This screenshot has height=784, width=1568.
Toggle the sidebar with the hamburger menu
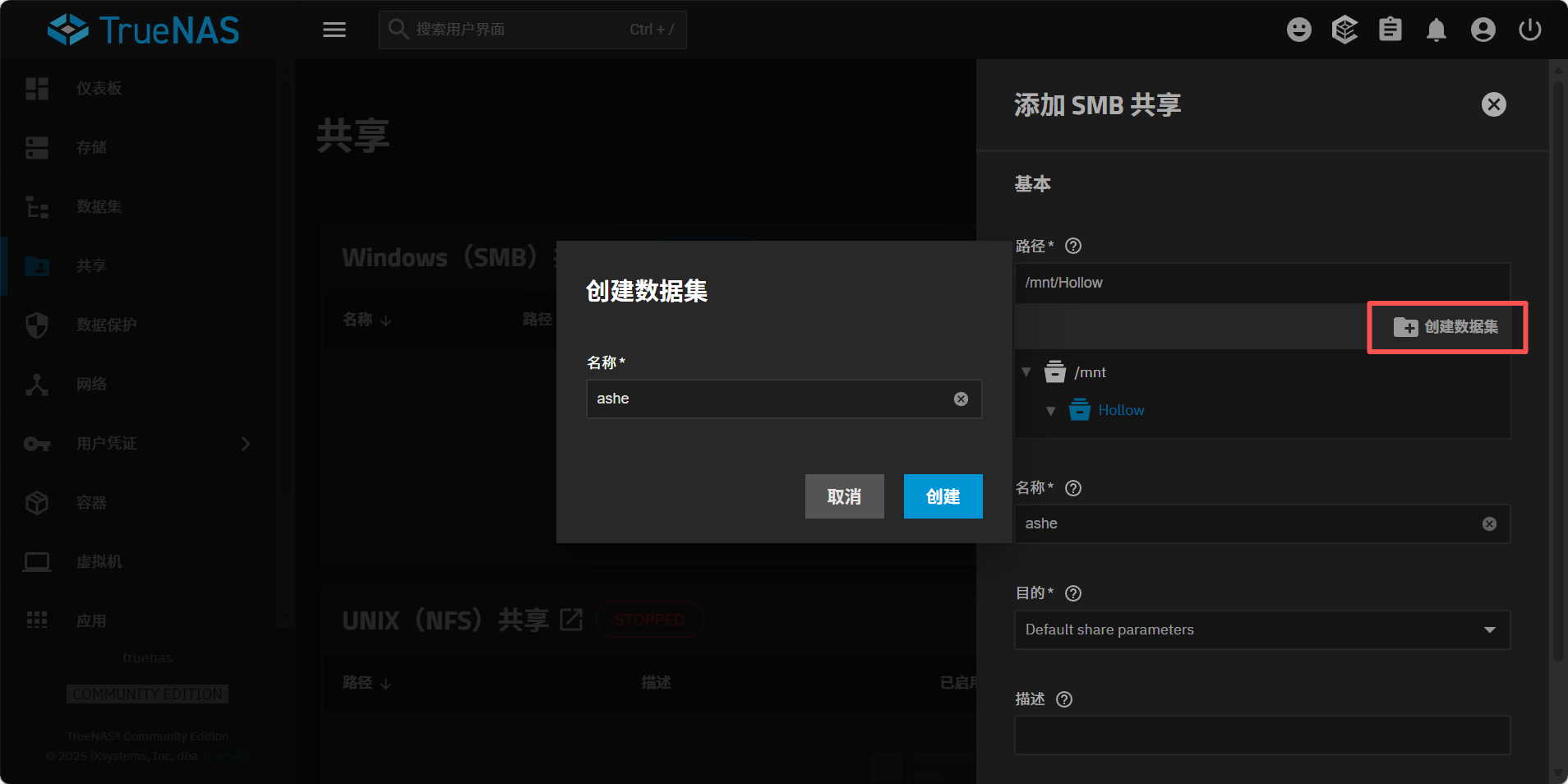[334, 30]
